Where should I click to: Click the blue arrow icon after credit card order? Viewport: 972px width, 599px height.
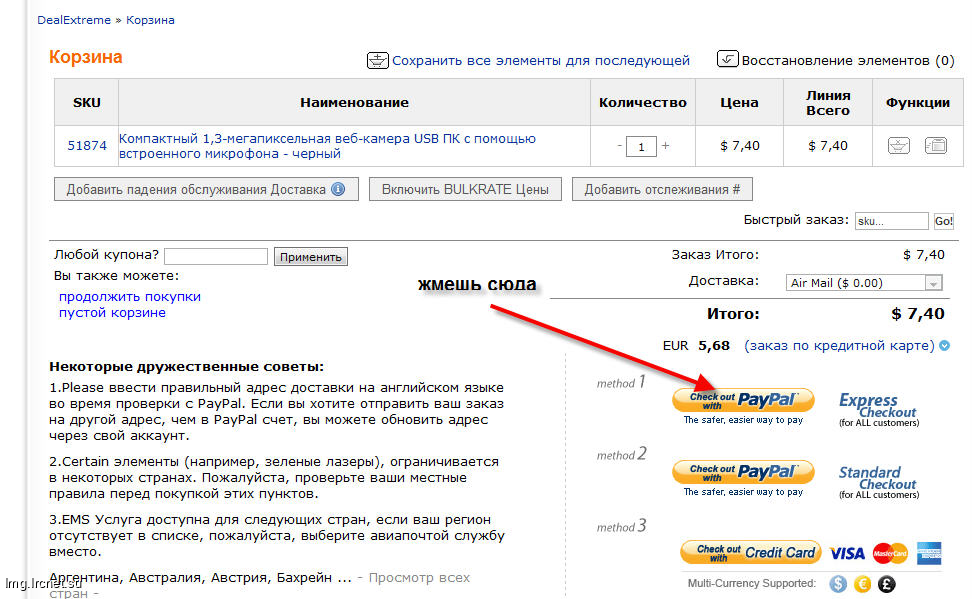pos(945,345)
